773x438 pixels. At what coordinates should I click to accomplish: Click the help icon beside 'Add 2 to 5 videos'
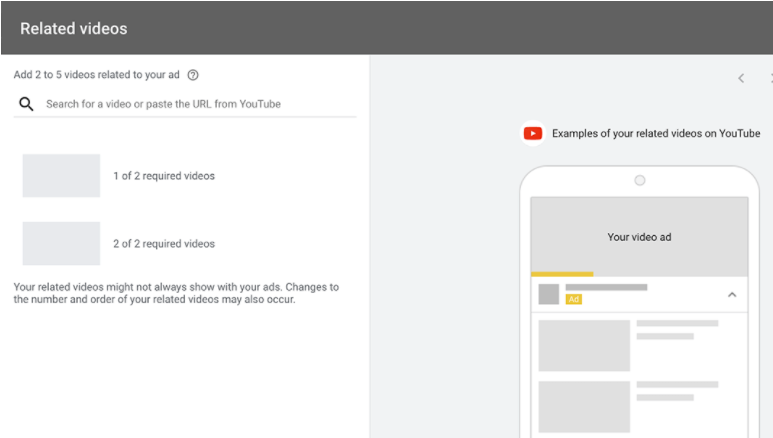pyautogui.click(x=193, y=75)
